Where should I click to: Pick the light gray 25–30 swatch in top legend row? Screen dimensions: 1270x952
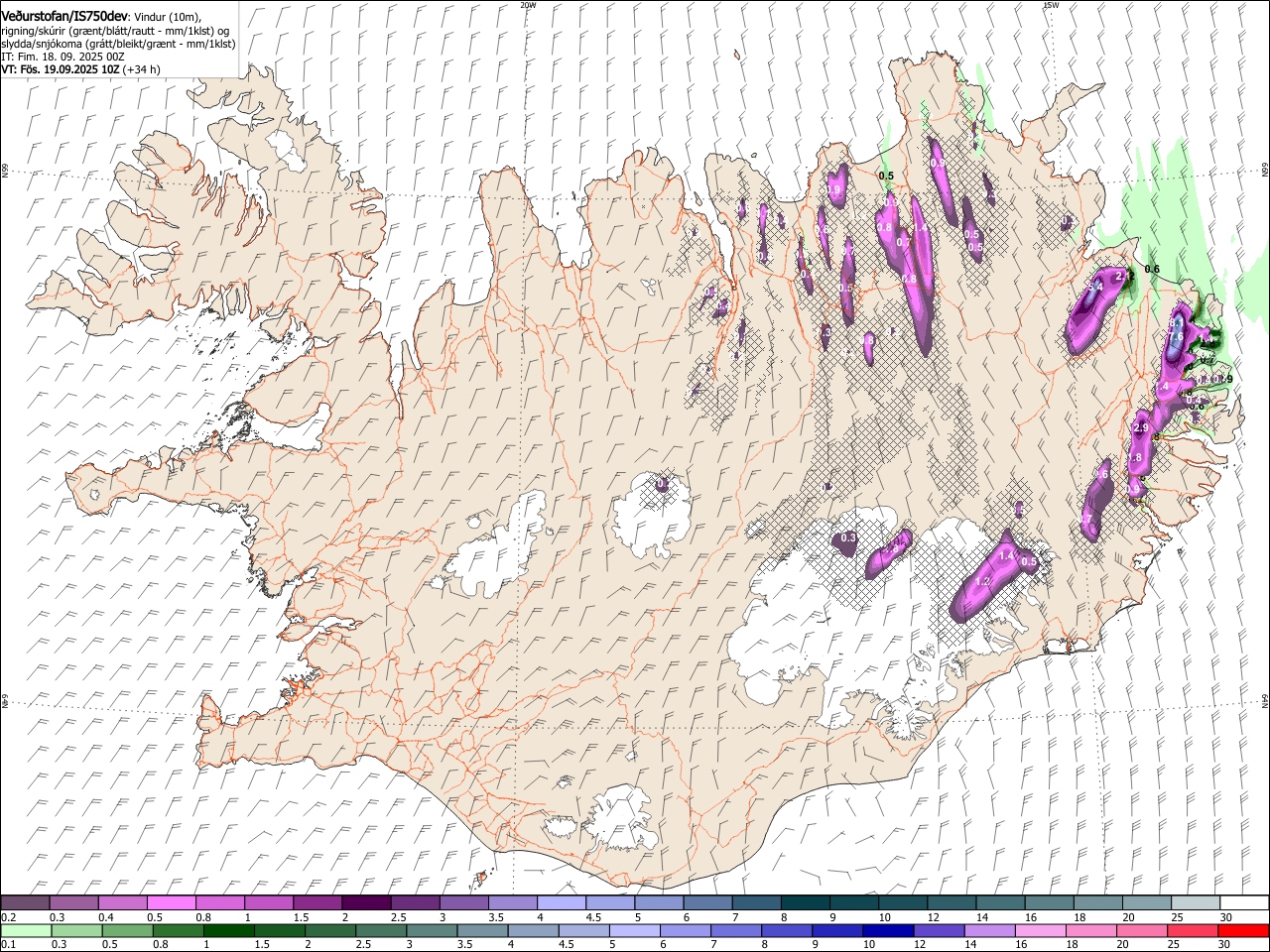point(1195,902)
